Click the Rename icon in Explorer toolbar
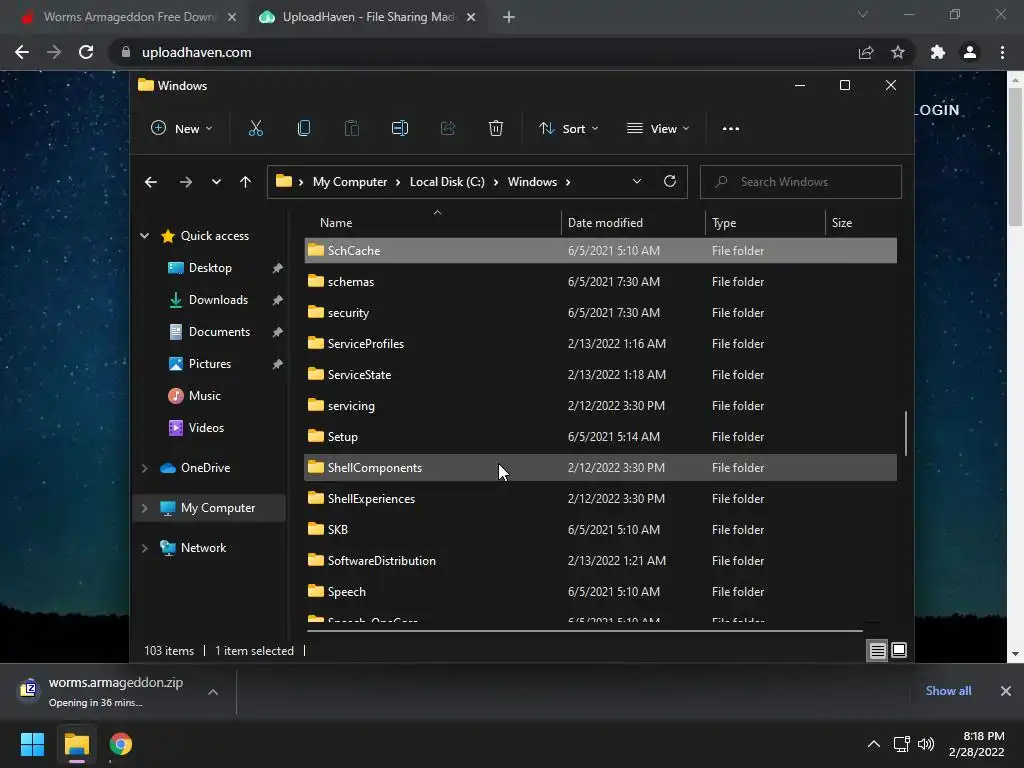1024x768 pixels. click(x=400, y=129)
